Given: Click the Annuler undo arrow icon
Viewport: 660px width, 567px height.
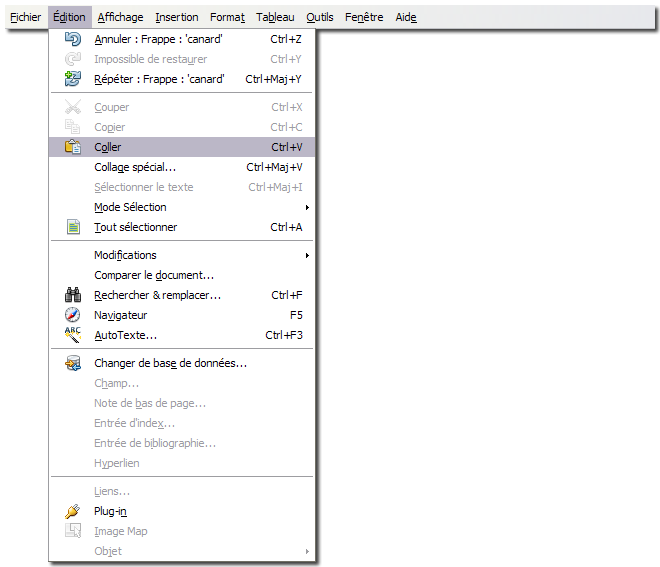Looking at the screenshot, I should click(73, 39).
